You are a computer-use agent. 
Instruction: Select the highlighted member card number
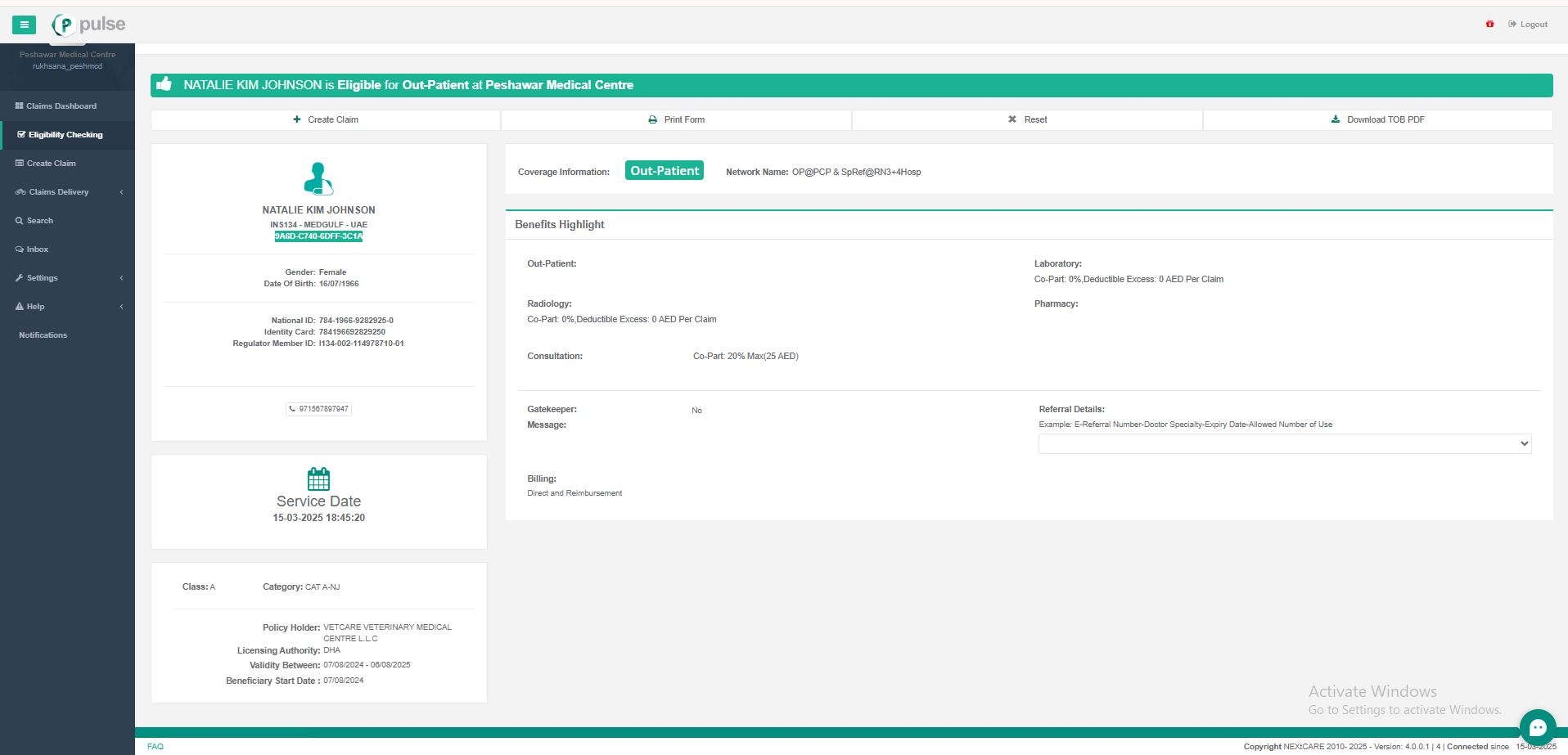point(318,236)
